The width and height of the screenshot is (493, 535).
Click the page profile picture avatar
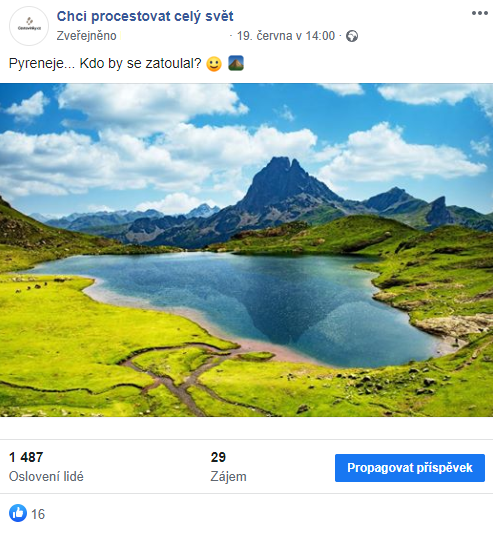pos(29,26)
